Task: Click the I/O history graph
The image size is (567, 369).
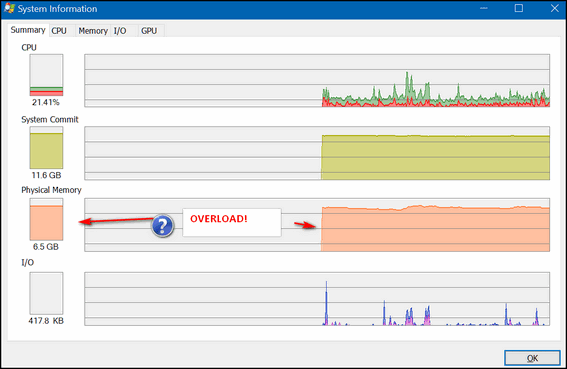Action: [317, 299]
